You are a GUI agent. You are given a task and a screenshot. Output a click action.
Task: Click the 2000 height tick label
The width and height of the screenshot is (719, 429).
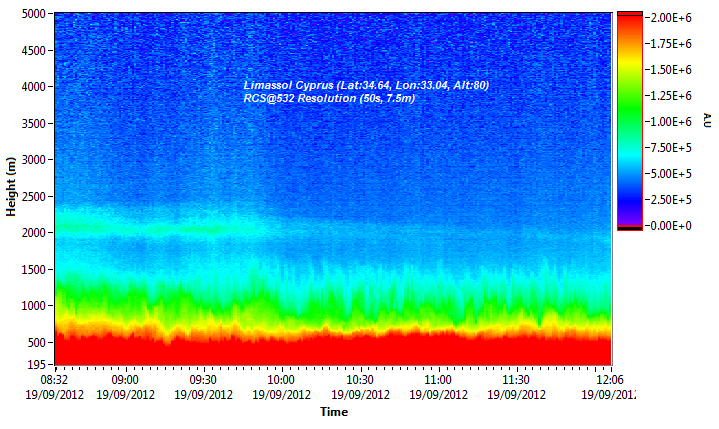click(33, 232)
